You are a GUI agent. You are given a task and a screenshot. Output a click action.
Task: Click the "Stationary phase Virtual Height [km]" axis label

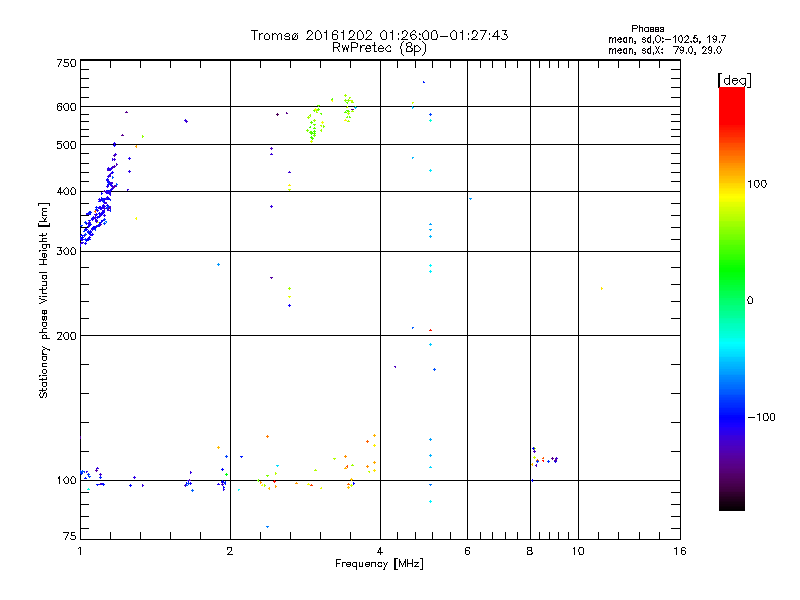point(44,300)
